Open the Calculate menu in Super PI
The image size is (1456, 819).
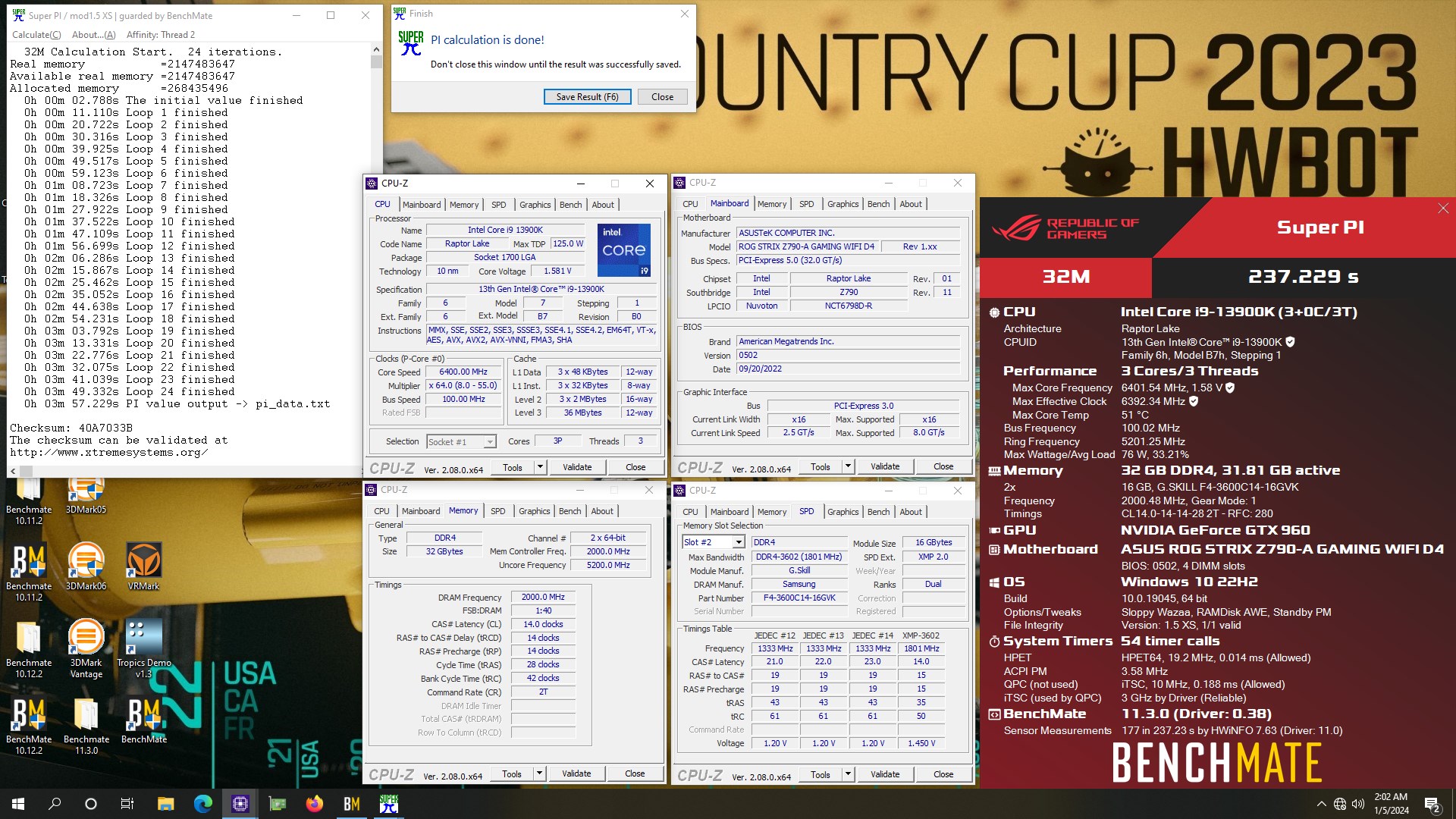point(36,34)
